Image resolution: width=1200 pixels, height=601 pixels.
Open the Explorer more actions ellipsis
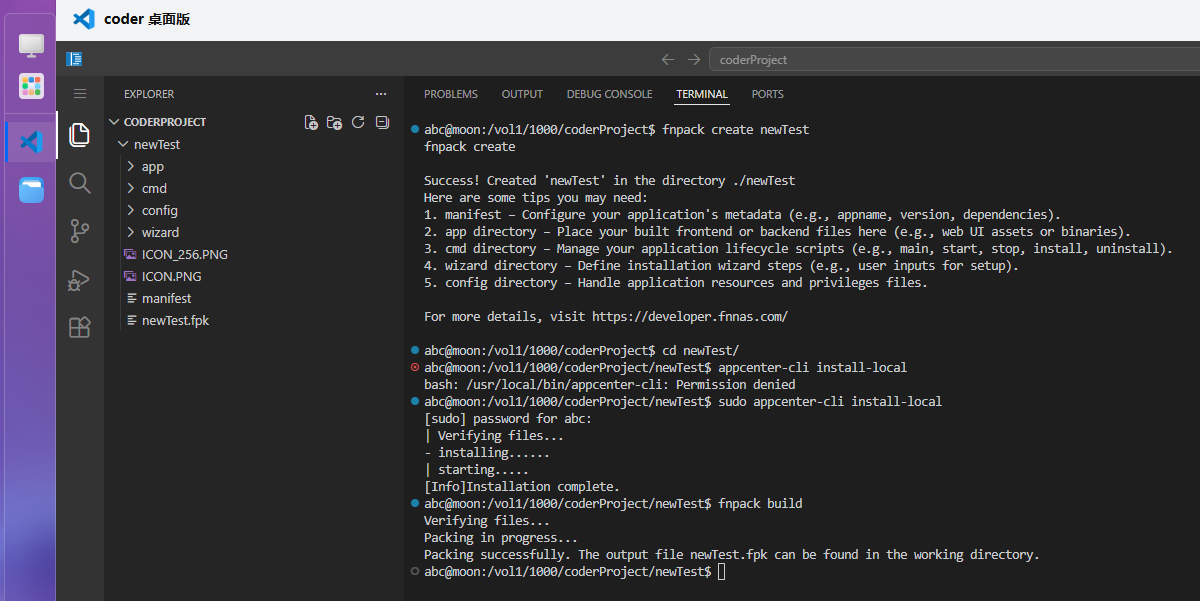click(x=381, y=94)
